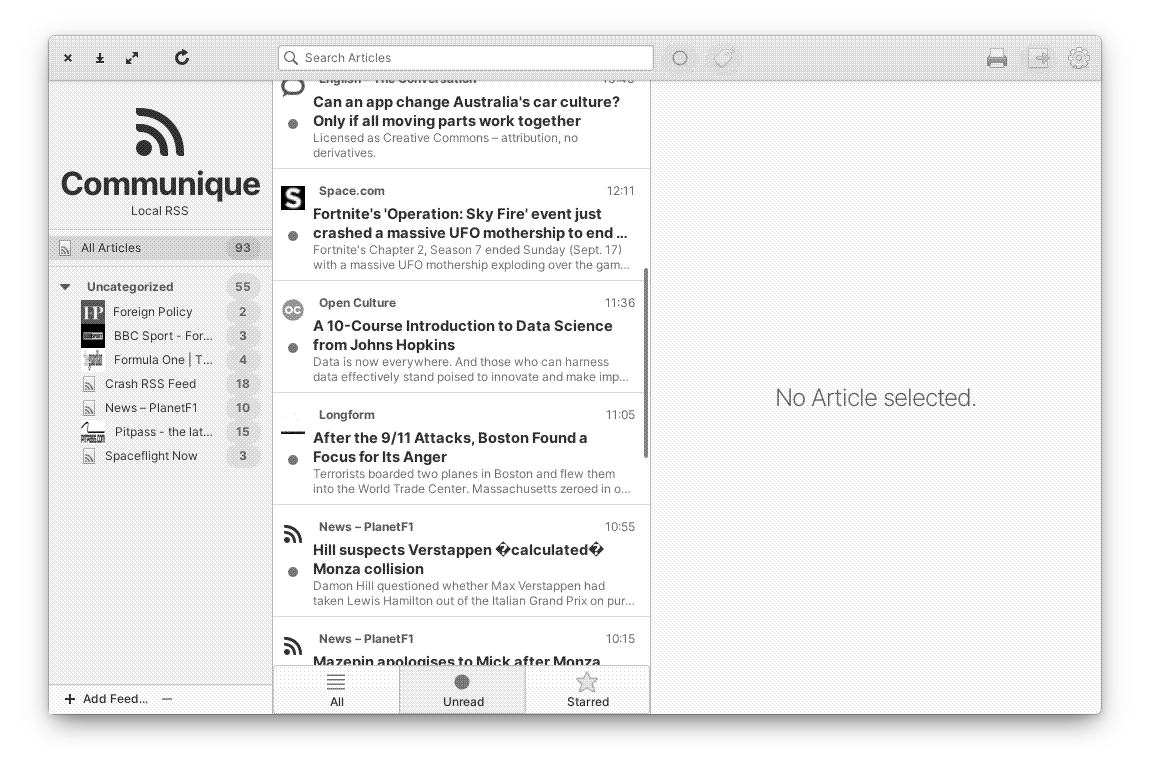1150x776 pixels.
Task: Toggle unread dot on Fortnite article
Action: [x=293, y=236]
